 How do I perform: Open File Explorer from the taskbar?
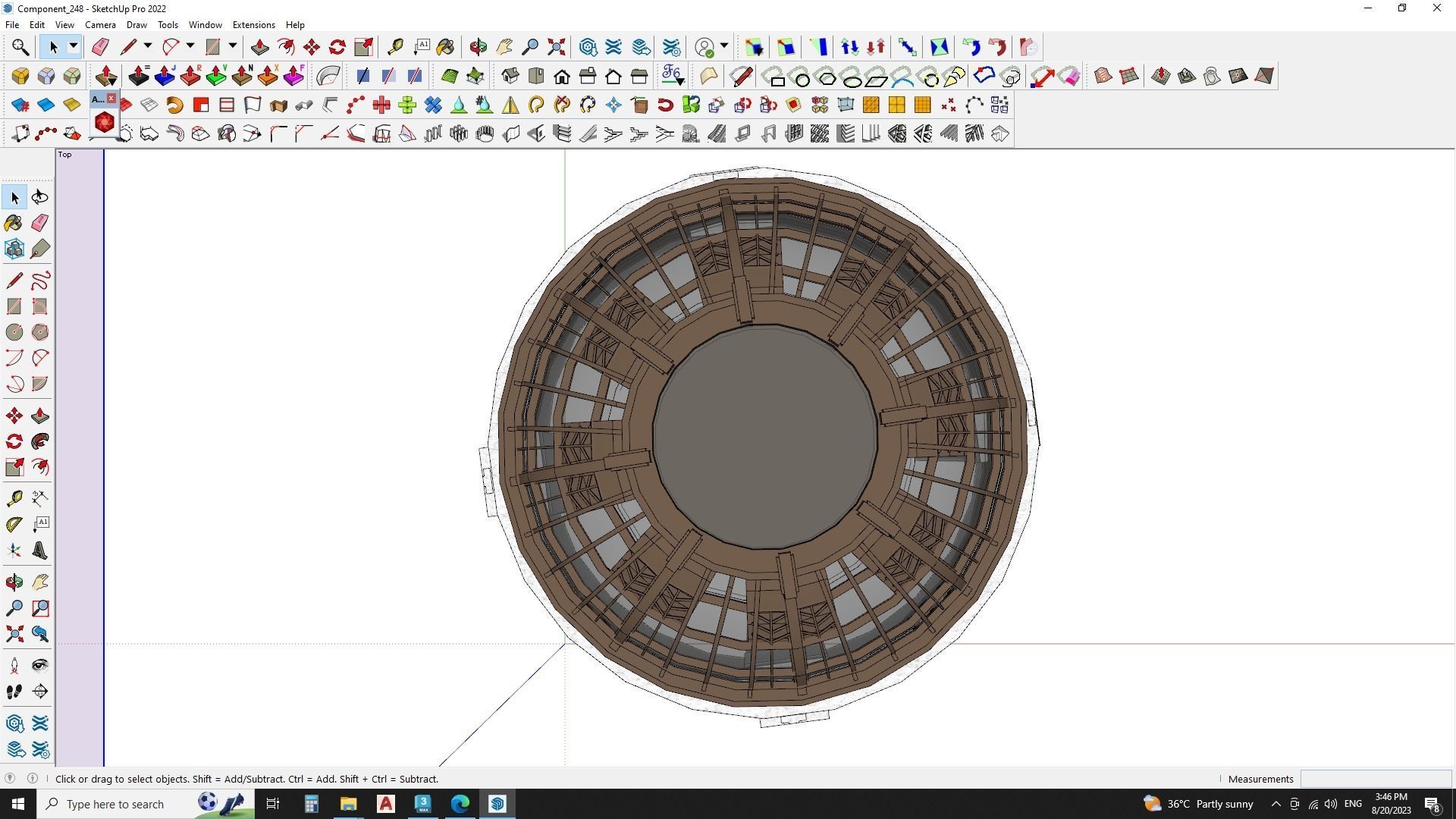click(348, 804)
